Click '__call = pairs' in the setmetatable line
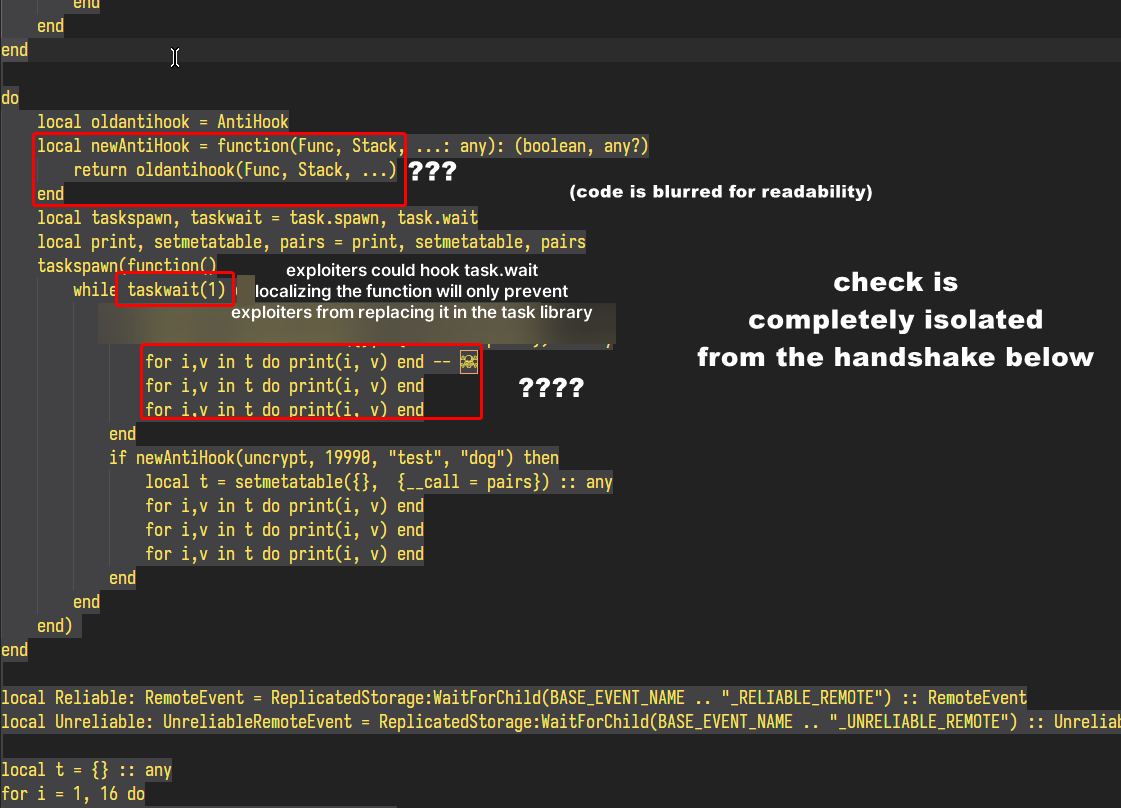This screenshot has height=808, width=1121. [469, 482]
